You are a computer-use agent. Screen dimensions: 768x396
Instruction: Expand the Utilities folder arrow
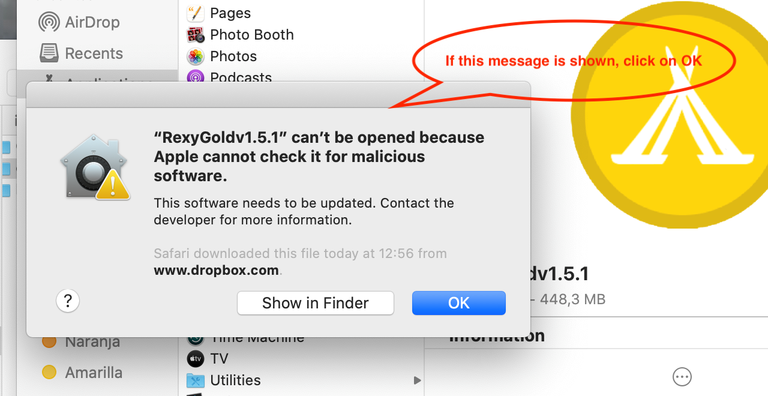(417, 380)
